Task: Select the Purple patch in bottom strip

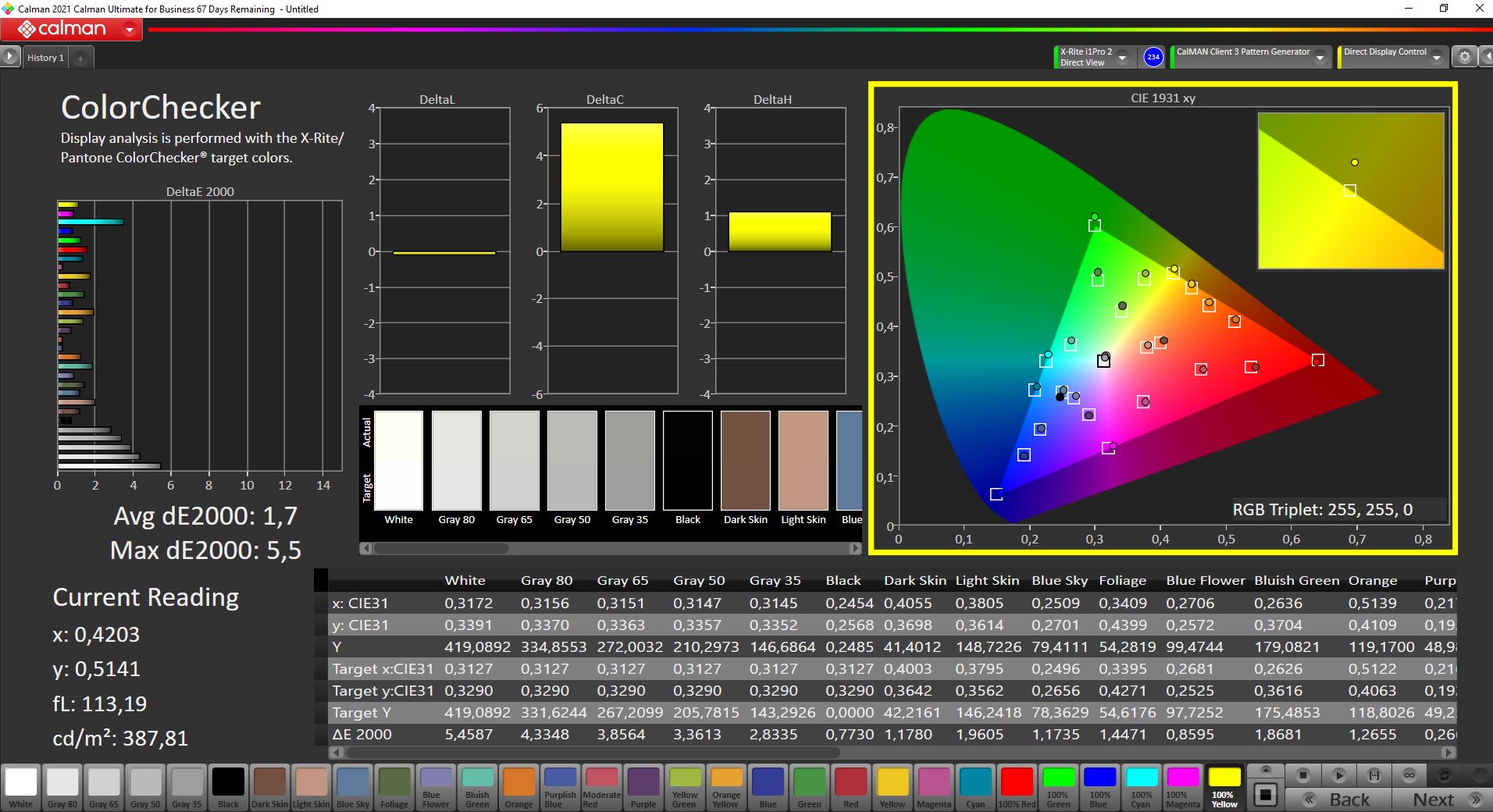Action: click(643, 787)
